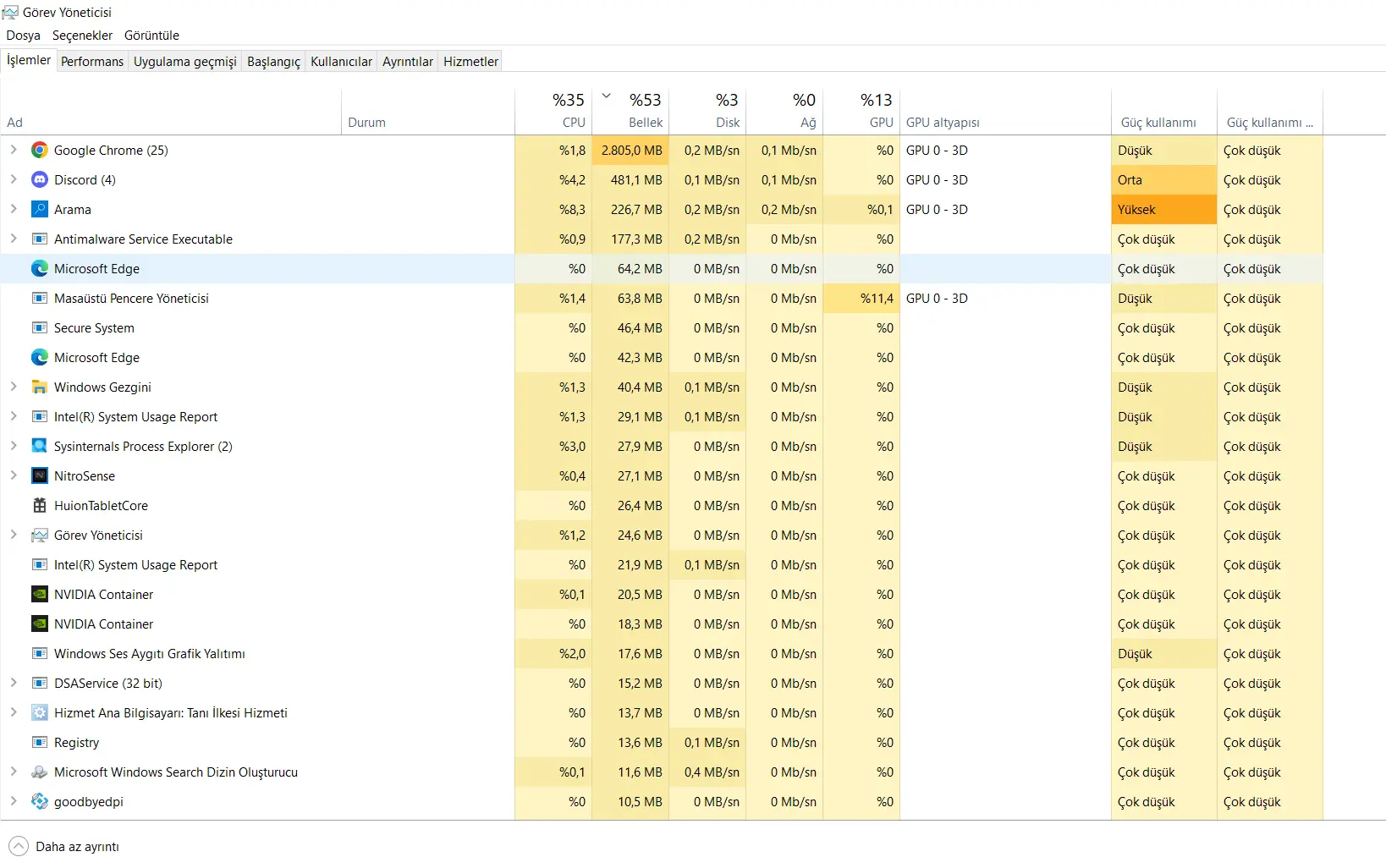This screenshot has height=868, width=1386.
Task: Click the Windows Gezgini folder icon
Action: pyautogui.click(x=39, y=387)
